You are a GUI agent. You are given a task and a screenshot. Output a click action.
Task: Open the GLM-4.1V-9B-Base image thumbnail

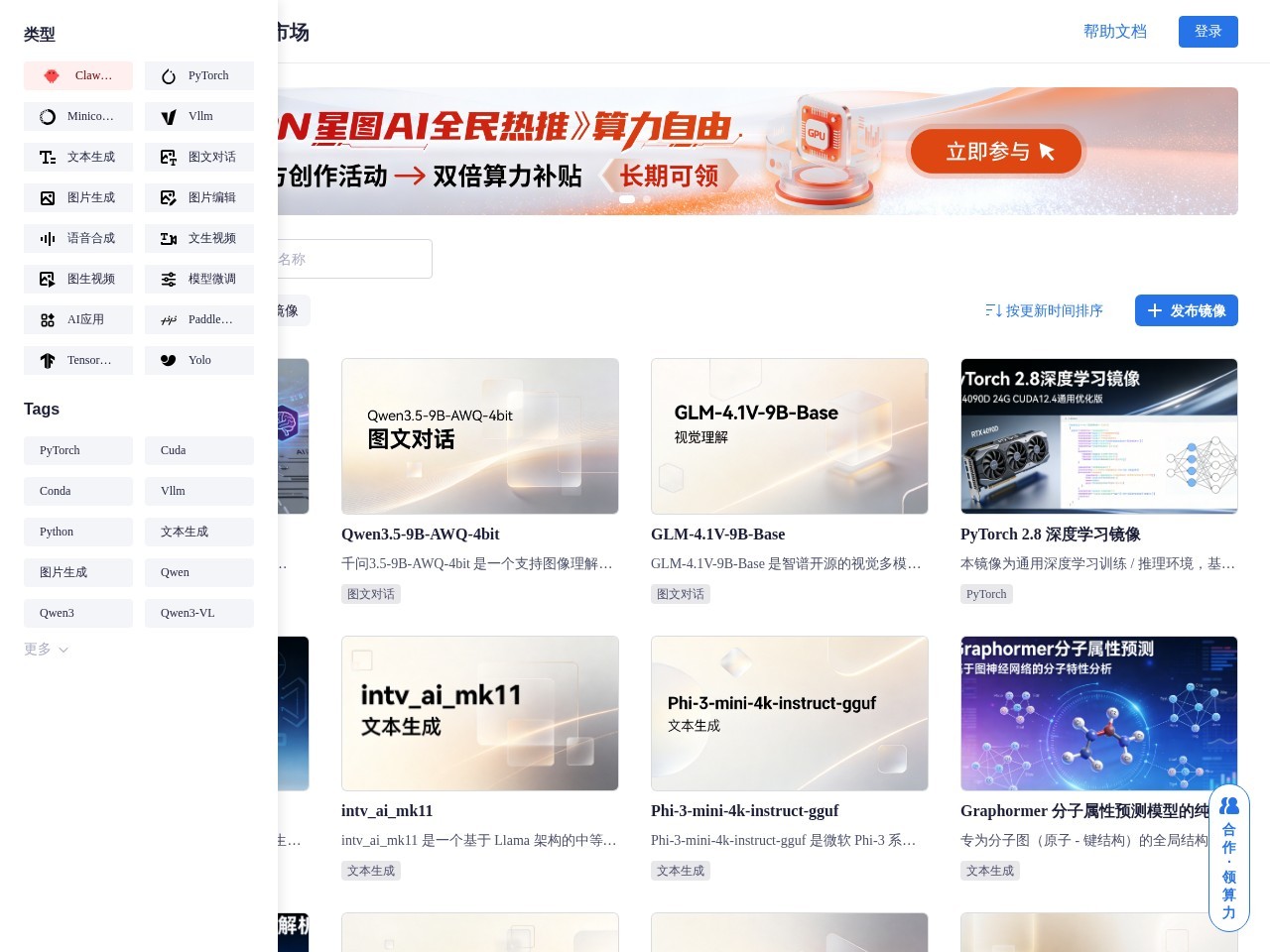click(x=789, y=436)
